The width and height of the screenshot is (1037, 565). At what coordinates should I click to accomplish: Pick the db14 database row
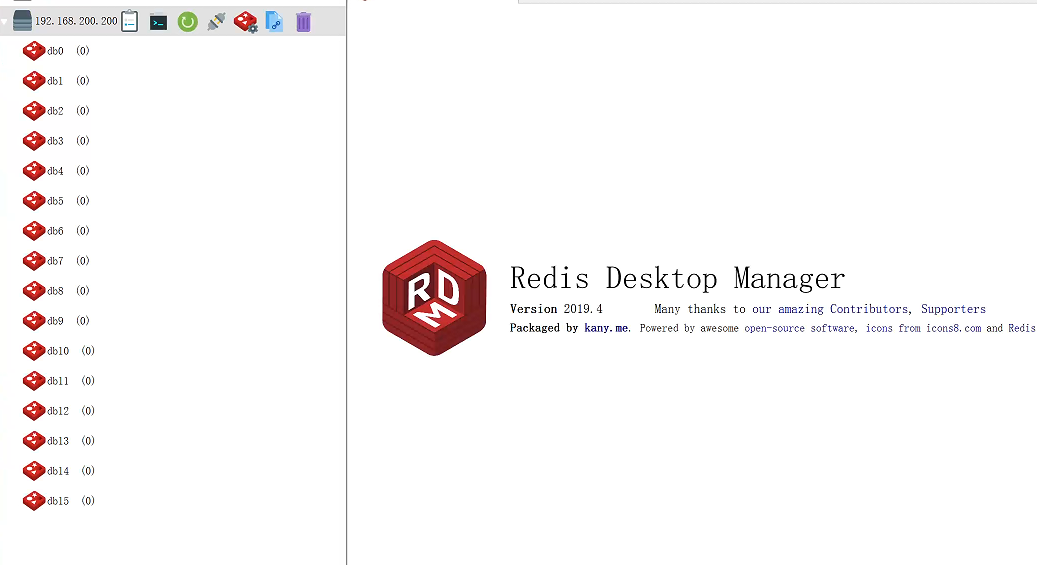coord(59,470)
